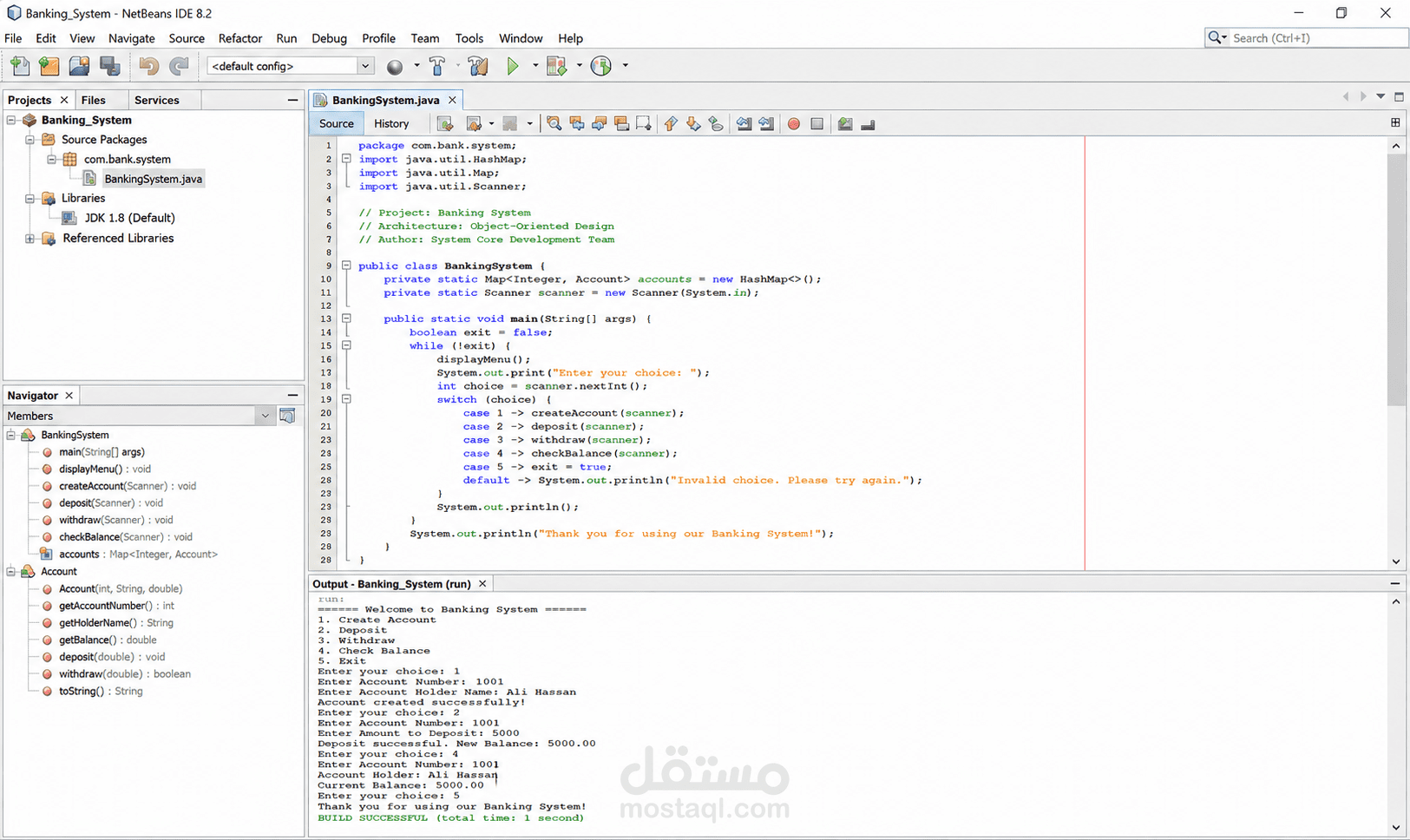Screen dimensions: 1410x840
Task: Select createAccount(Scanner) in Navigator
Action: pos(128,486)
